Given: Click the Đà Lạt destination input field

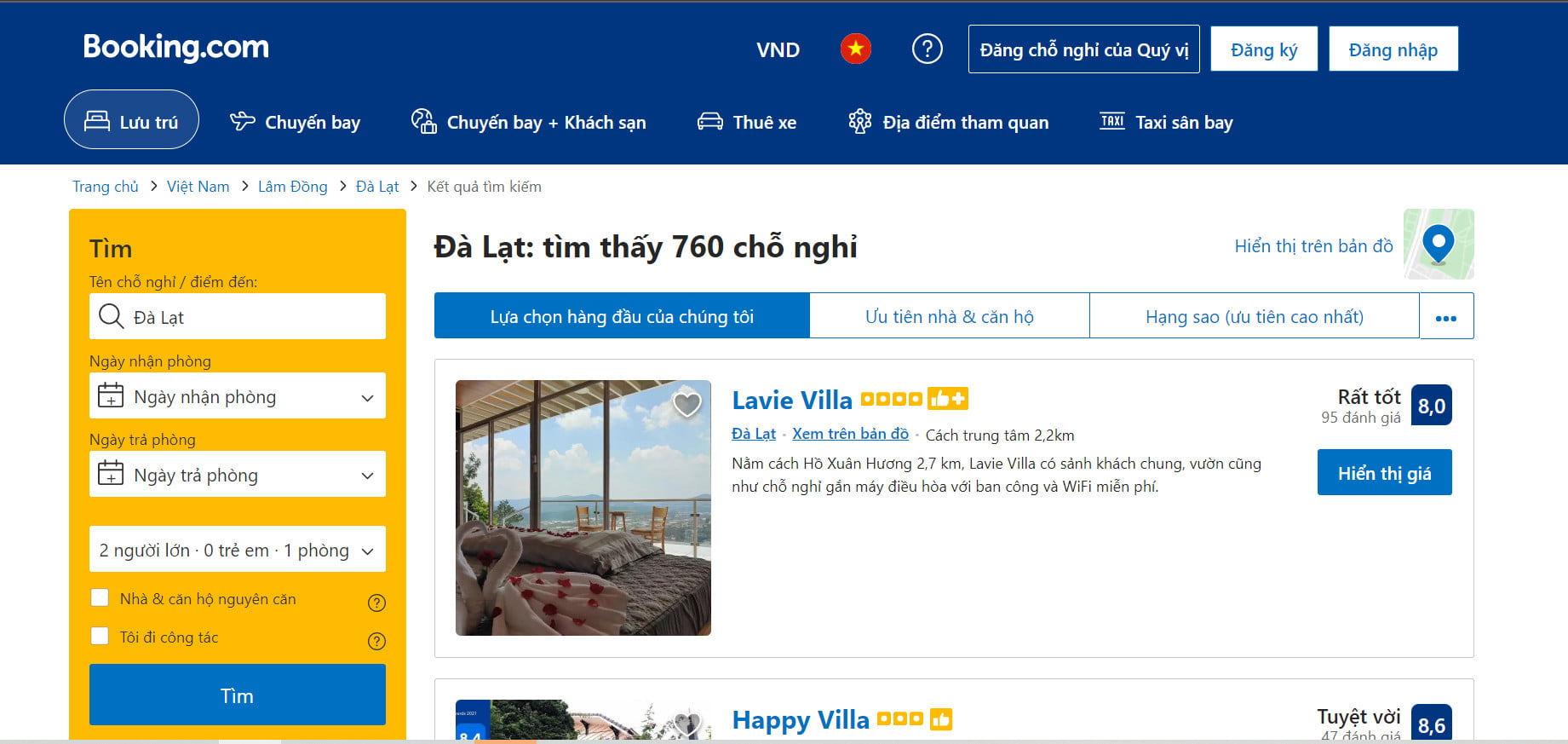Looking at the screenshot, I should click(x=238, y=316).
